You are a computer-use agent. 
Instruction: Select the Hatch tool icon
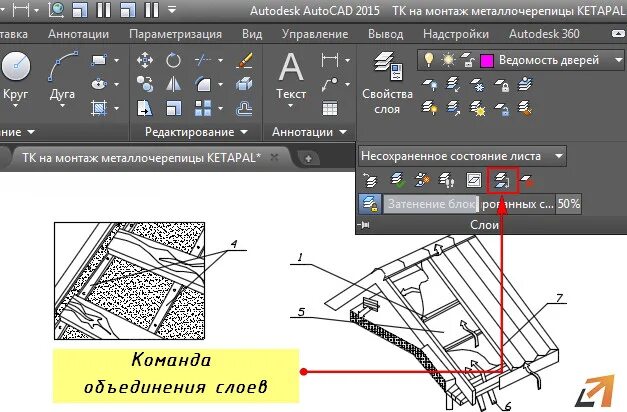pos(99,108)
